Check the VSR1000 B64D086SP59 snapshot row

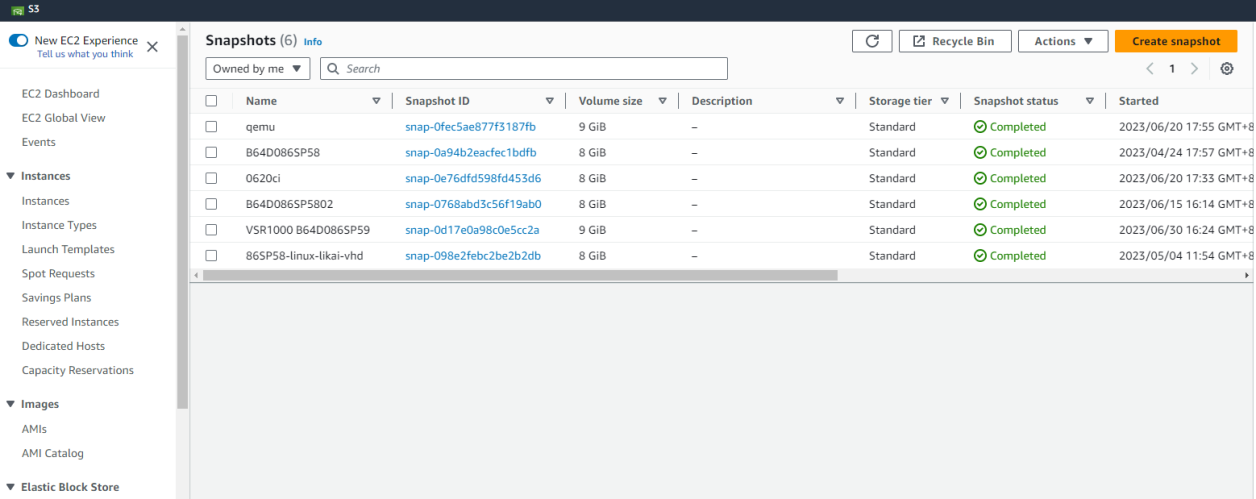coord(211,230)
